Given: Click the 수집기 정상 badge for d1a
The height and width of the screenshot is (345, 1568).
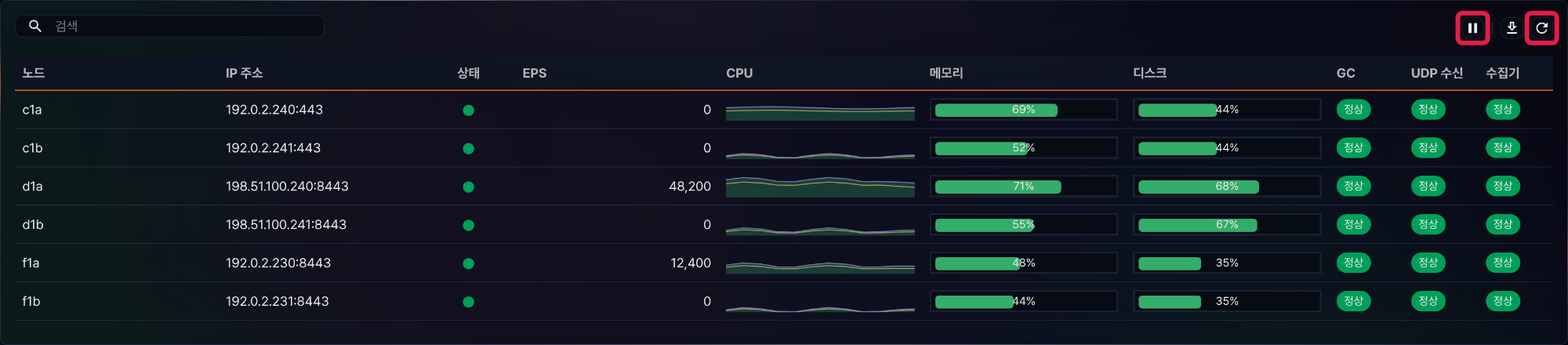Looking at the screenshot, I should click(1503, 187).
